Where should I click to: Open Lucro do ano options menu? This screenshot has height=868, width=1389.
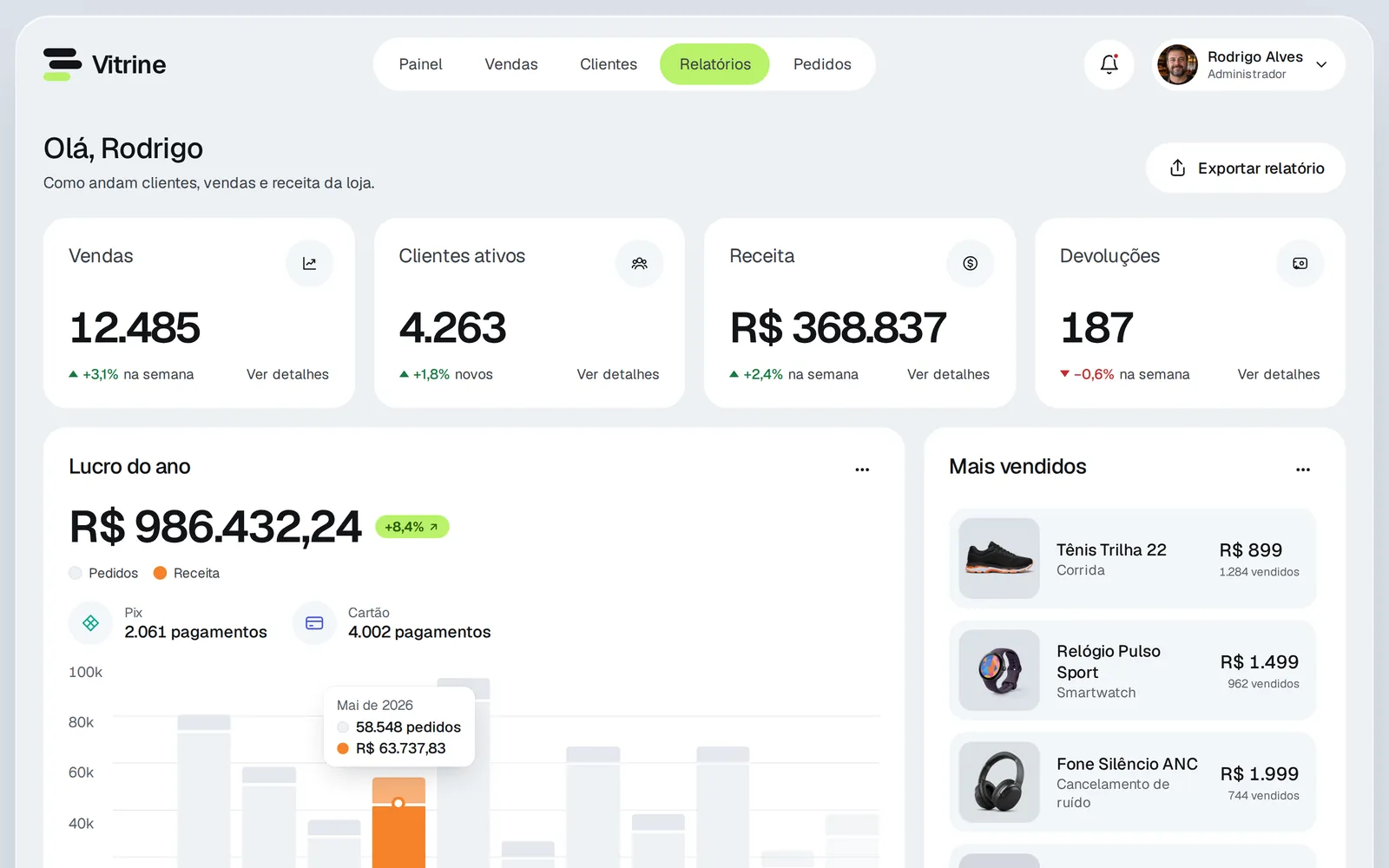coord(862,469)
